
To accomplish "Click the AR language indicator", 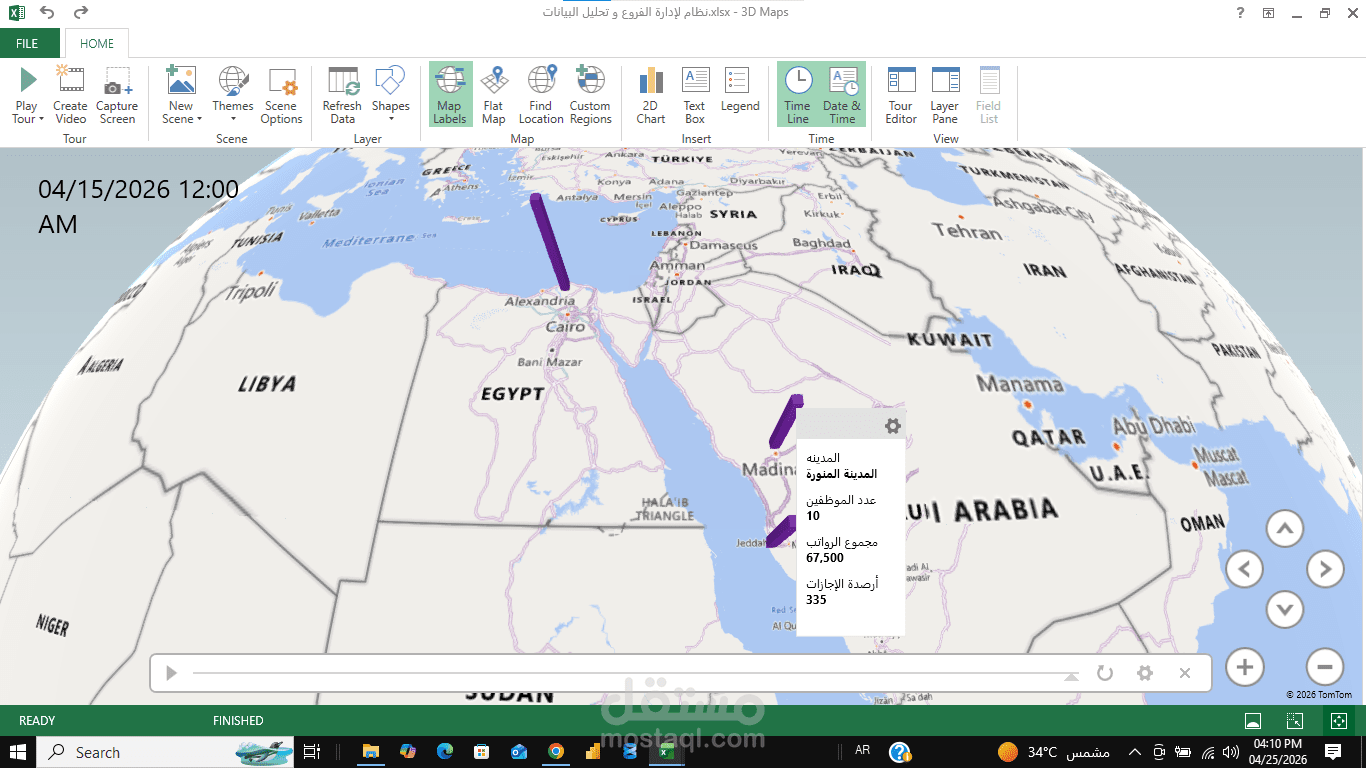I will click(x=862, y=751).
